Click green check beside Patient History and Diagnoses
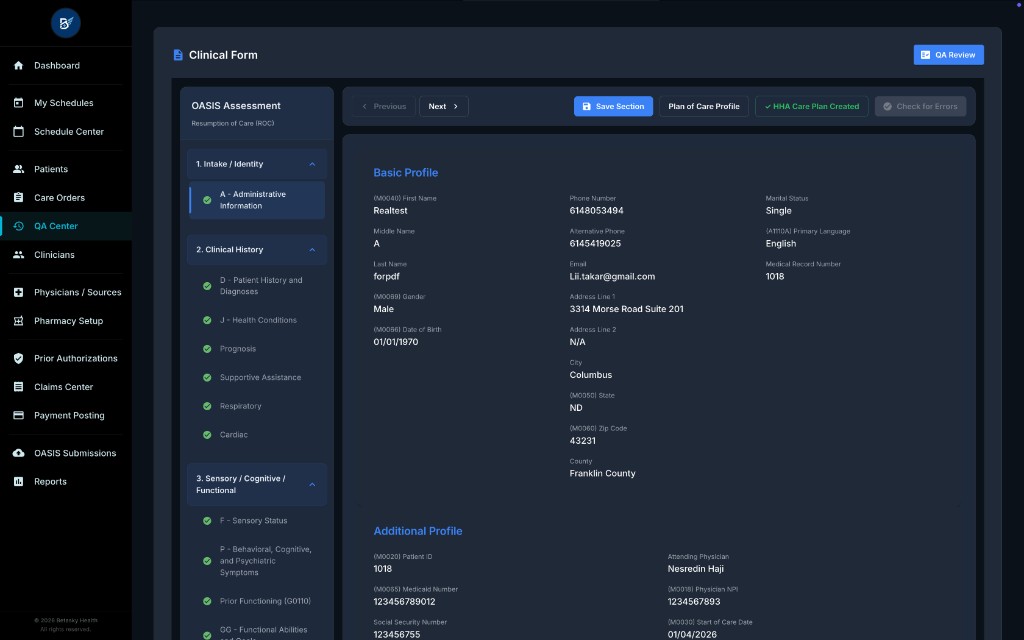 [x=207, y=286]
